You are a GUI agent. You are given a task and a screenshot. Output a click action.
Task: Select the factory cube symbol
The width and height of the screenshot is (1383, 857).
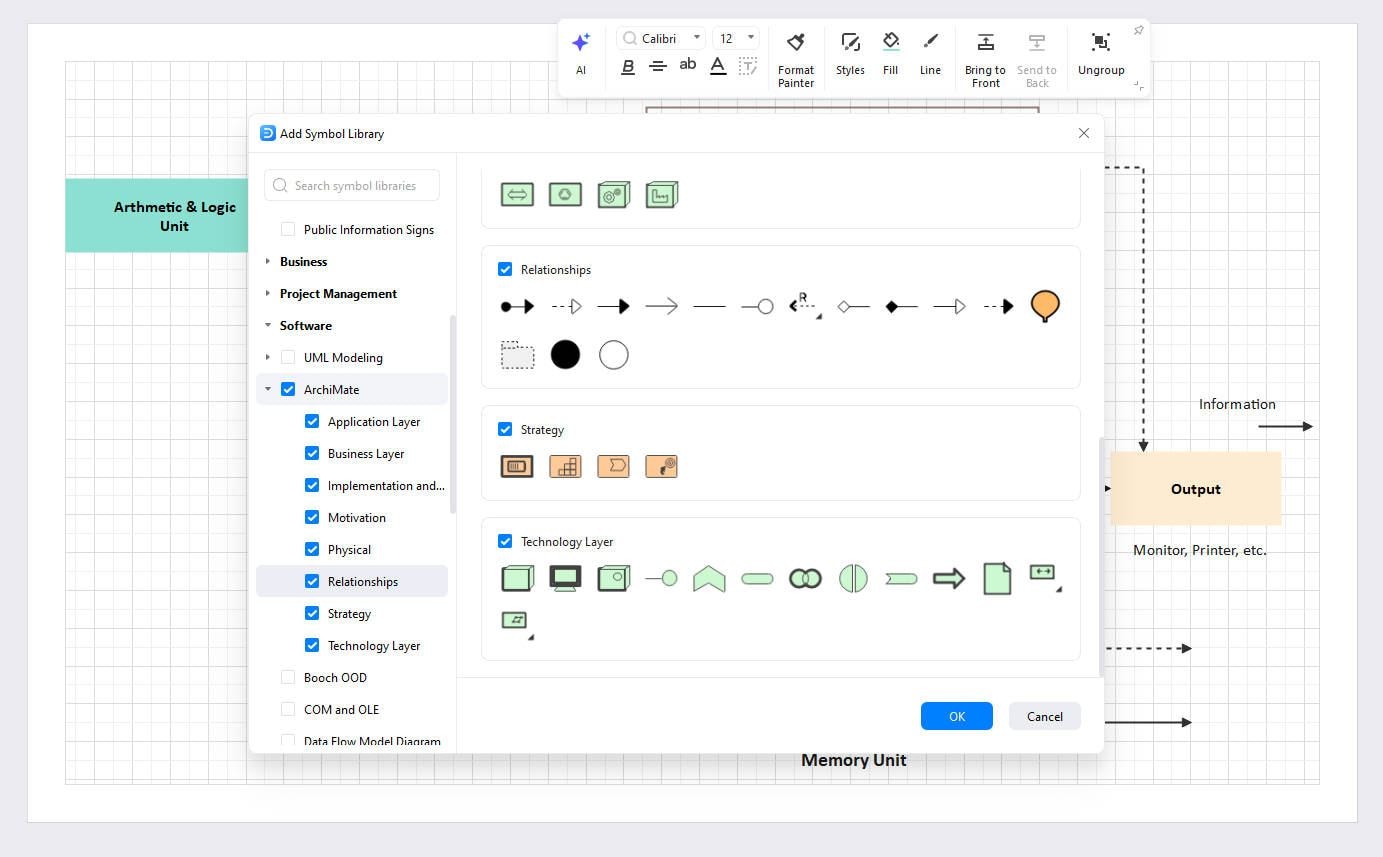tap(661, 194)
